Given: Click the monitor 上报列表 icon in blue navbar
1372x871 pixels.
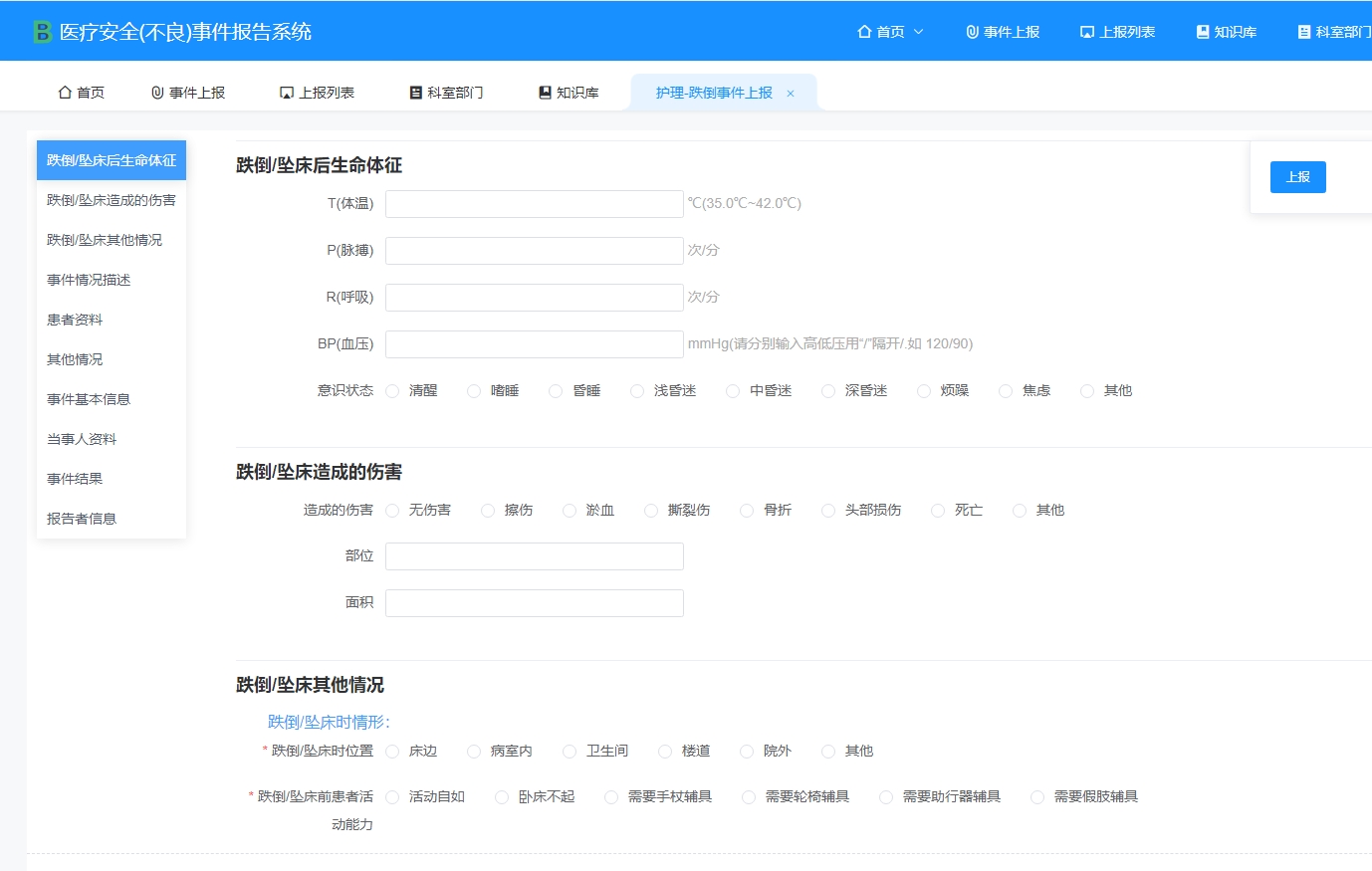Looking at the screenshot, I should 1085,31.
